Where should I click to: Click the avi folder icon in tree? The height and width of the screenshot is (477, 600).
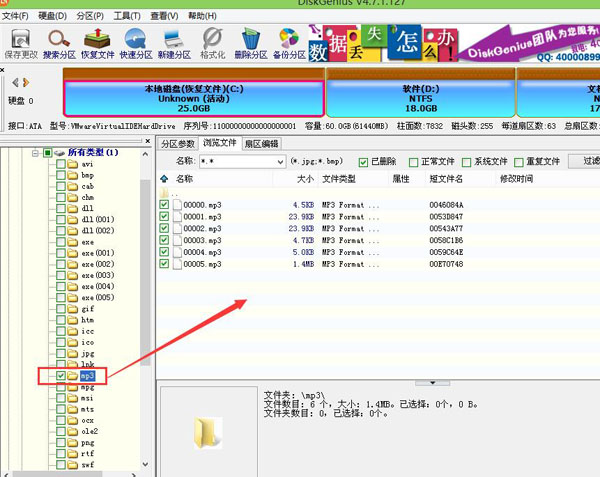click(x=72, y=164)
